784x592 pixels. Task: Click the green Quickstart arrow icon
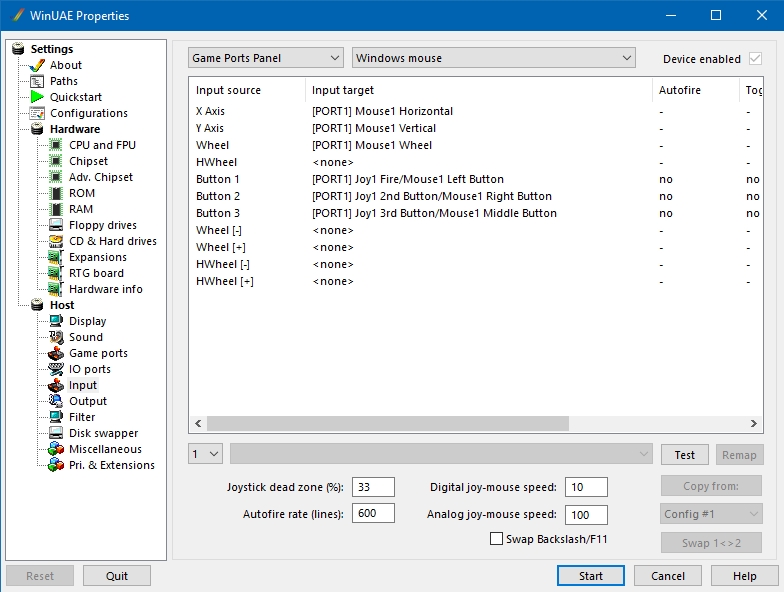coord(38,97)
